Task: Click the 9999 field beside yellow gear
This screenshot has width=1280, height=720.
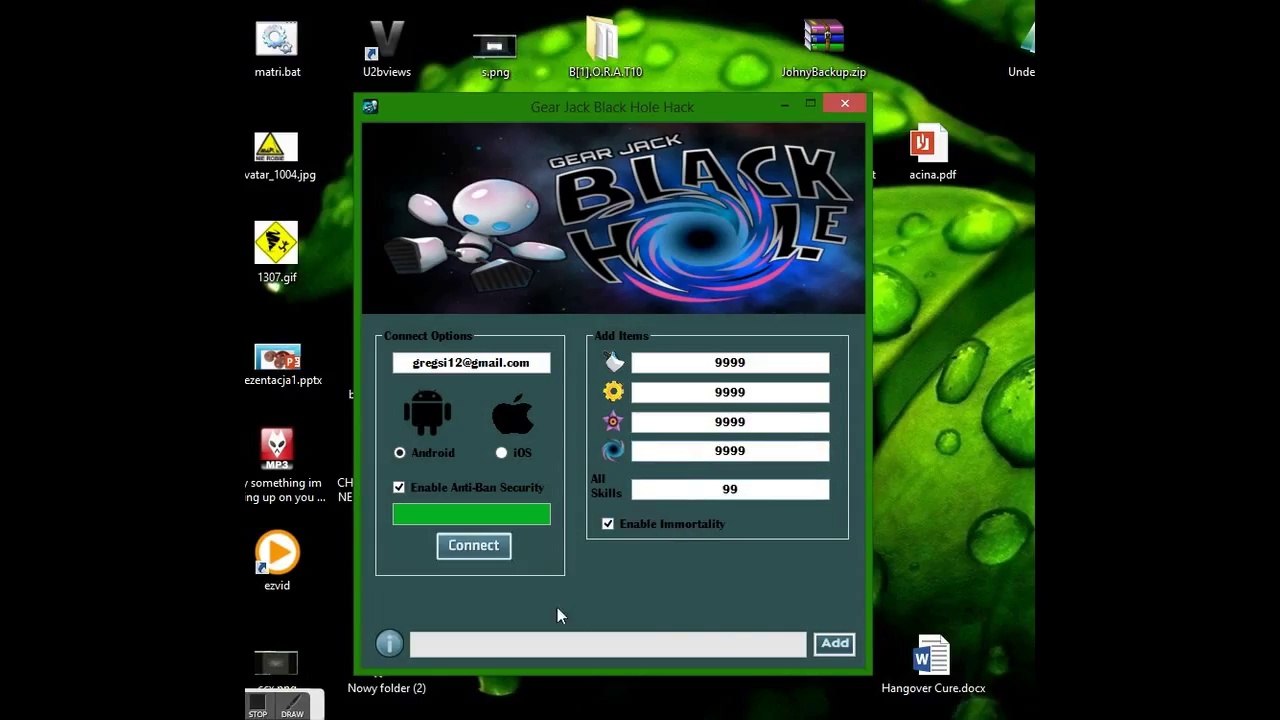Action: coord(730,392)
